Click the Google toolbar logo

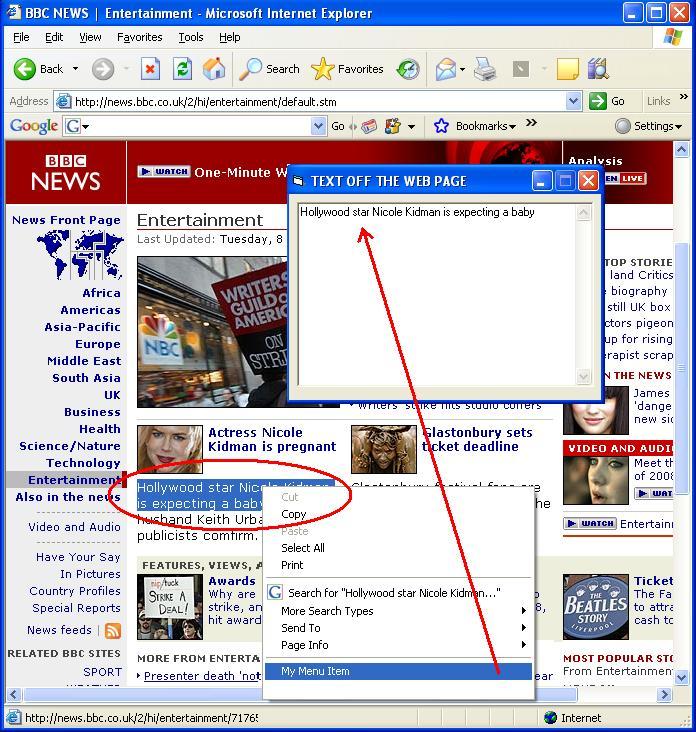(34, 126)
